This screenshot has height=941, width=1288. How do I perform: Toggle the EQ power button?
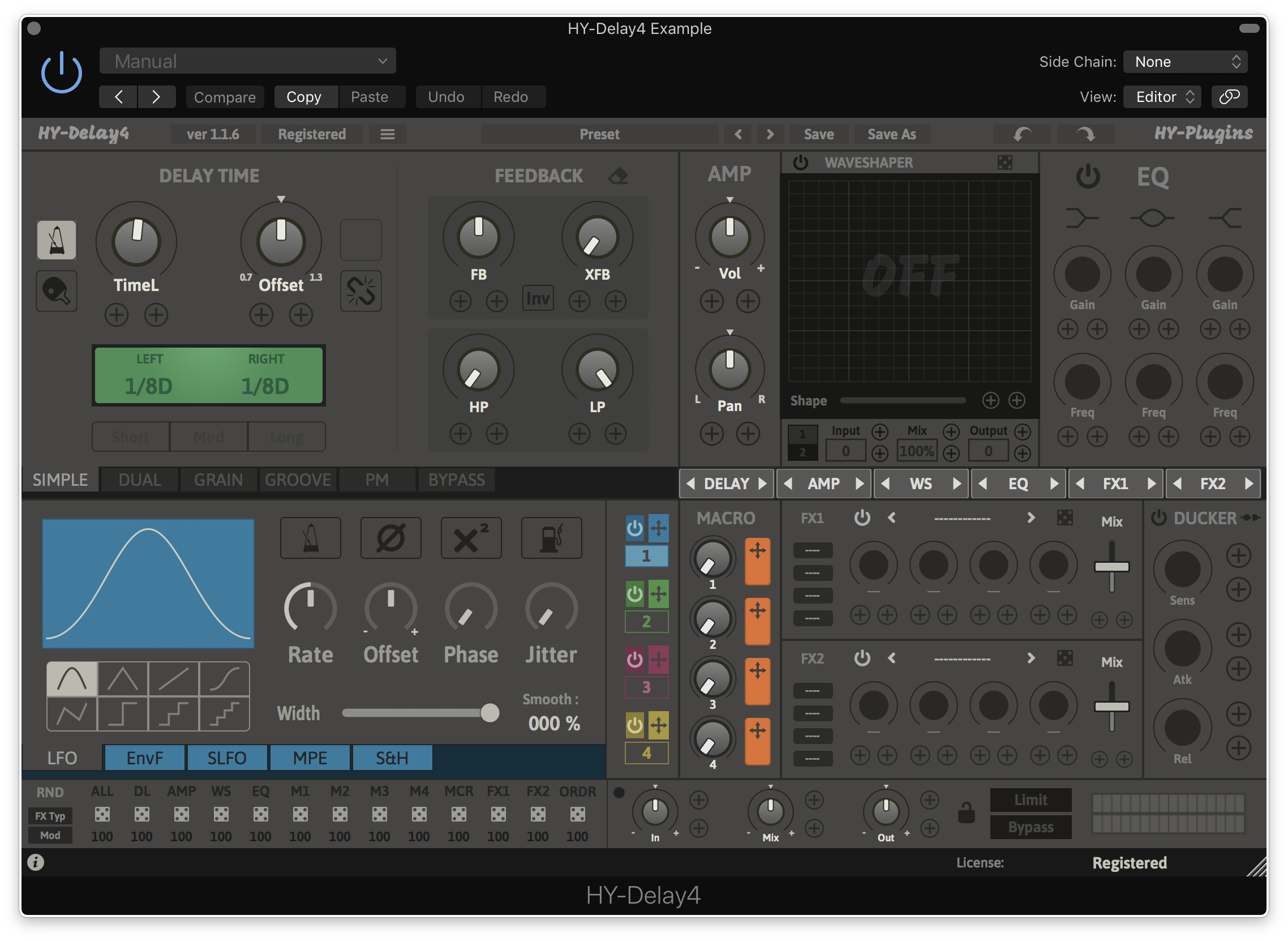click(x=1088, y=176)
